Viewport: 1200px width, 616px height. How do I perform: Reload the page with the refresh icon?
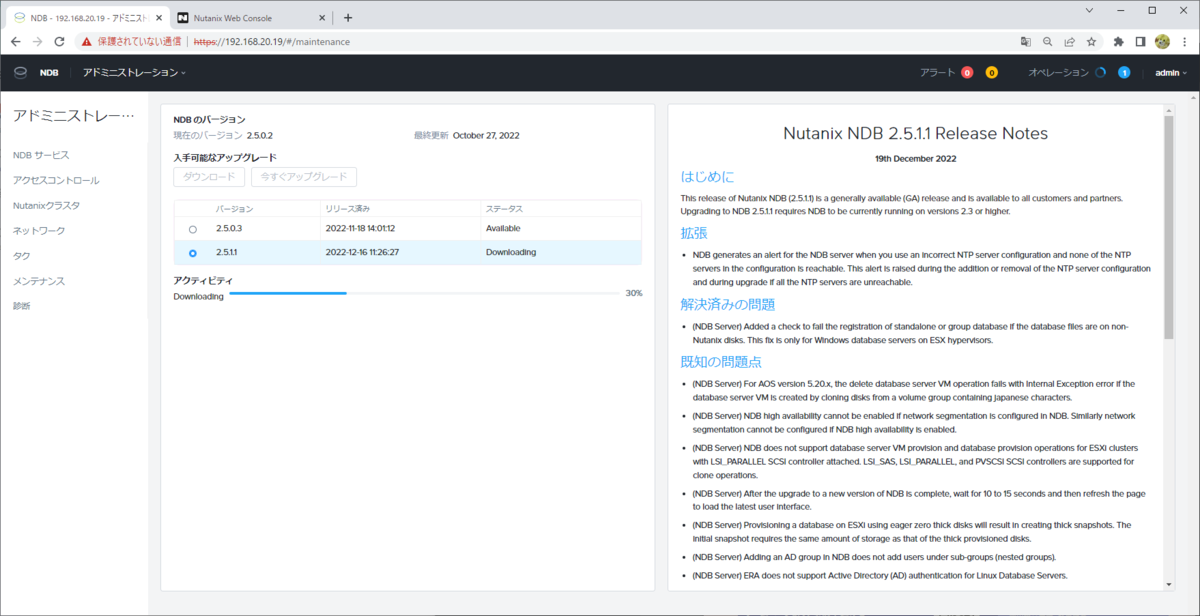pyautogui.click(x=59, y=42)
